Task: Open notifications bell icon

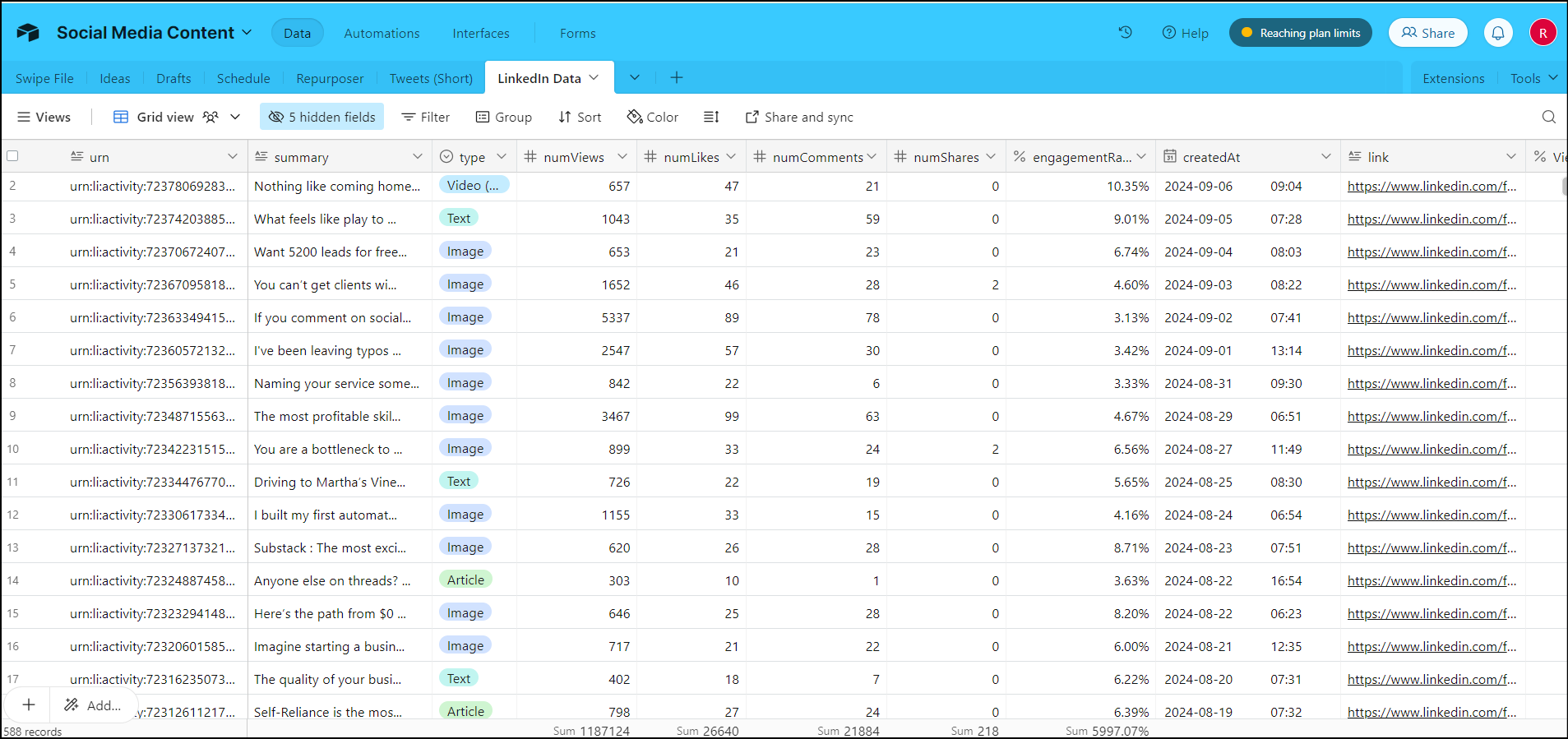Action: [x=1498, y=33]
